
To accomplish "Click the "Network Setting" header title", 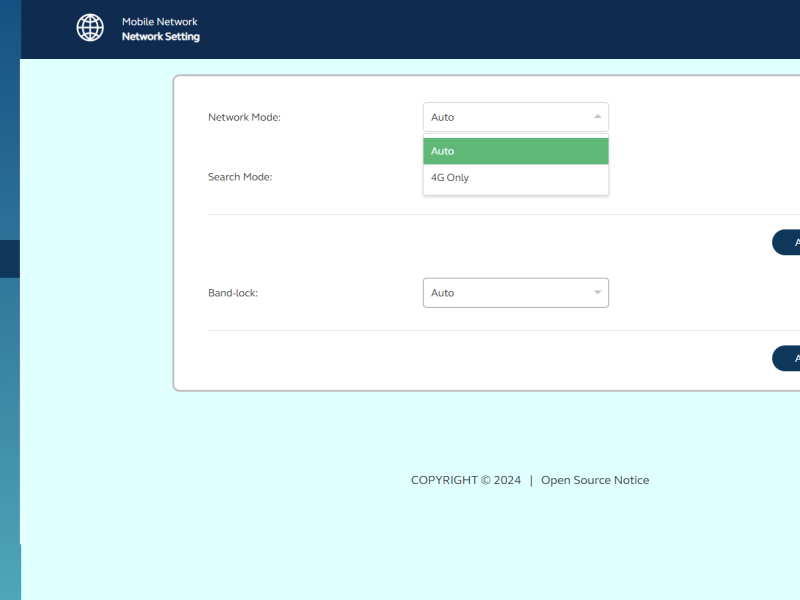I will pos(161,37).
